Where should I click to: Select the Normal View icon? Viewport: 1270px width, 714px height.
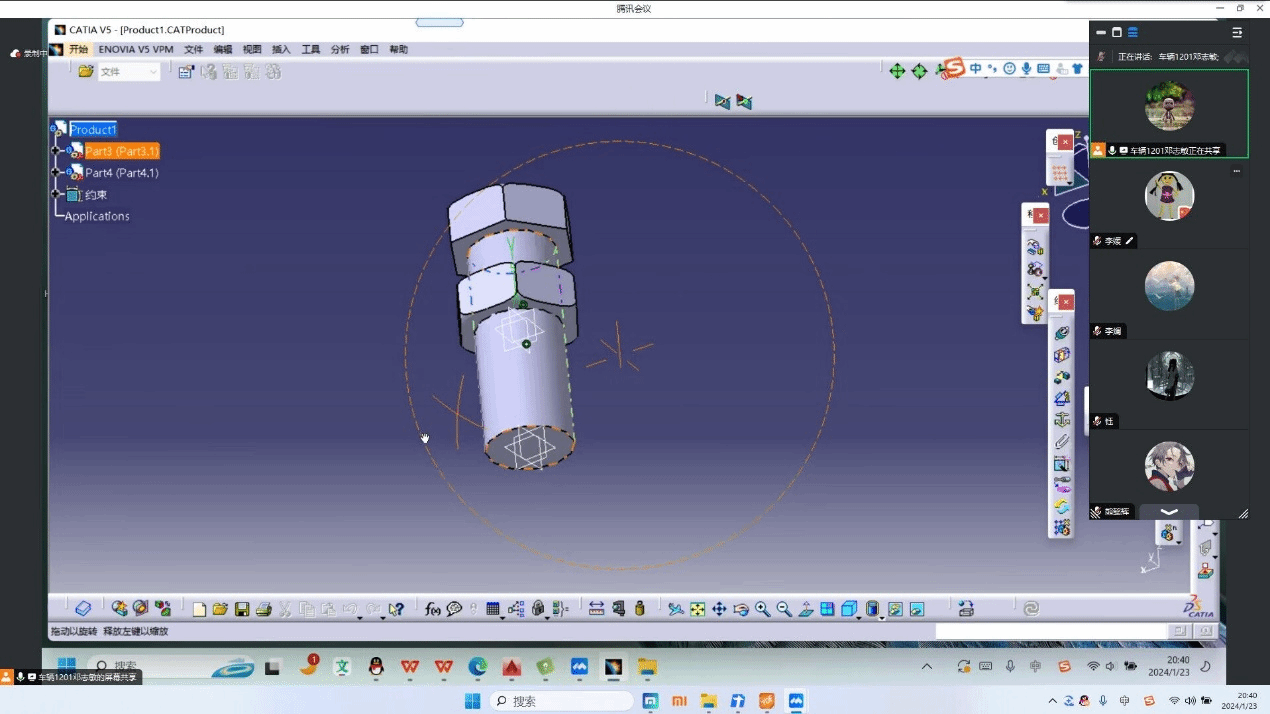pyautogui.click(x=806, y=609)
